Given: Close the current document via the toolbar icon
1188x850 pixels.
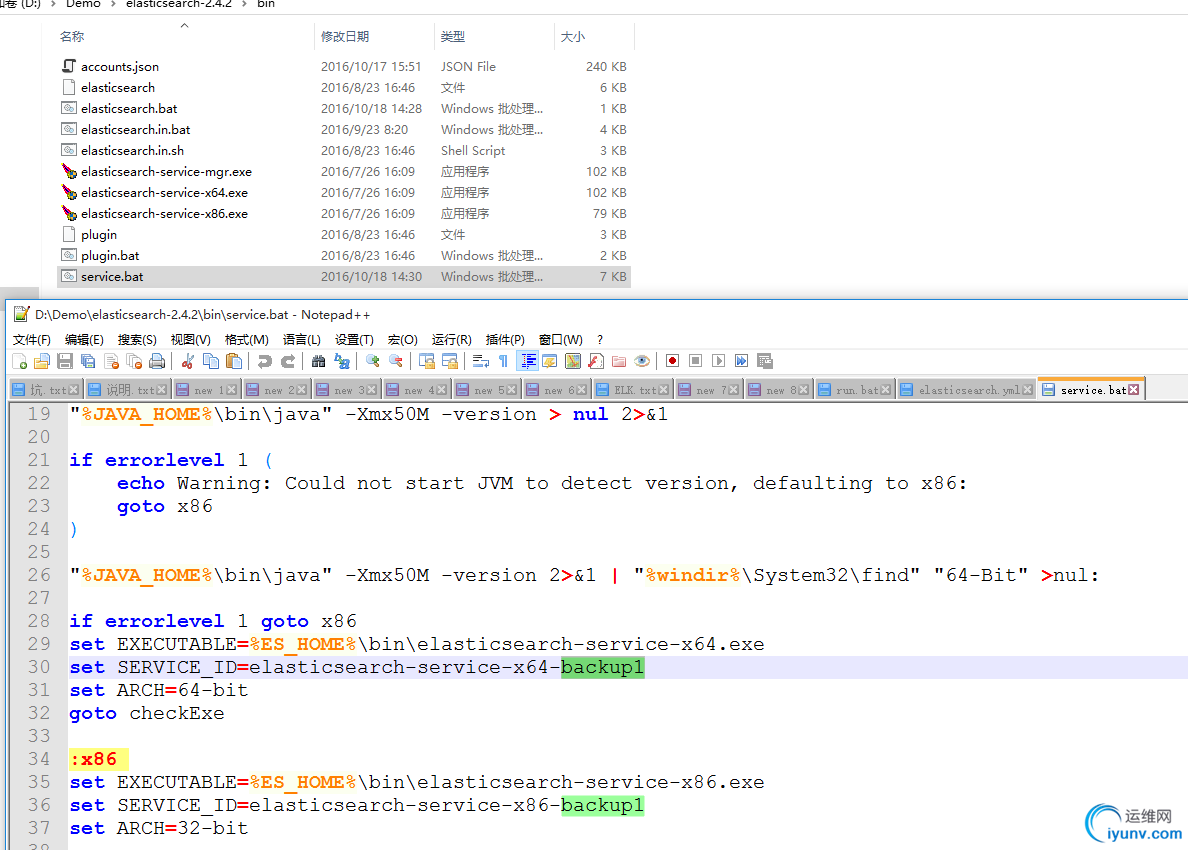Looking at the screenshot, I should pos(111,361).
